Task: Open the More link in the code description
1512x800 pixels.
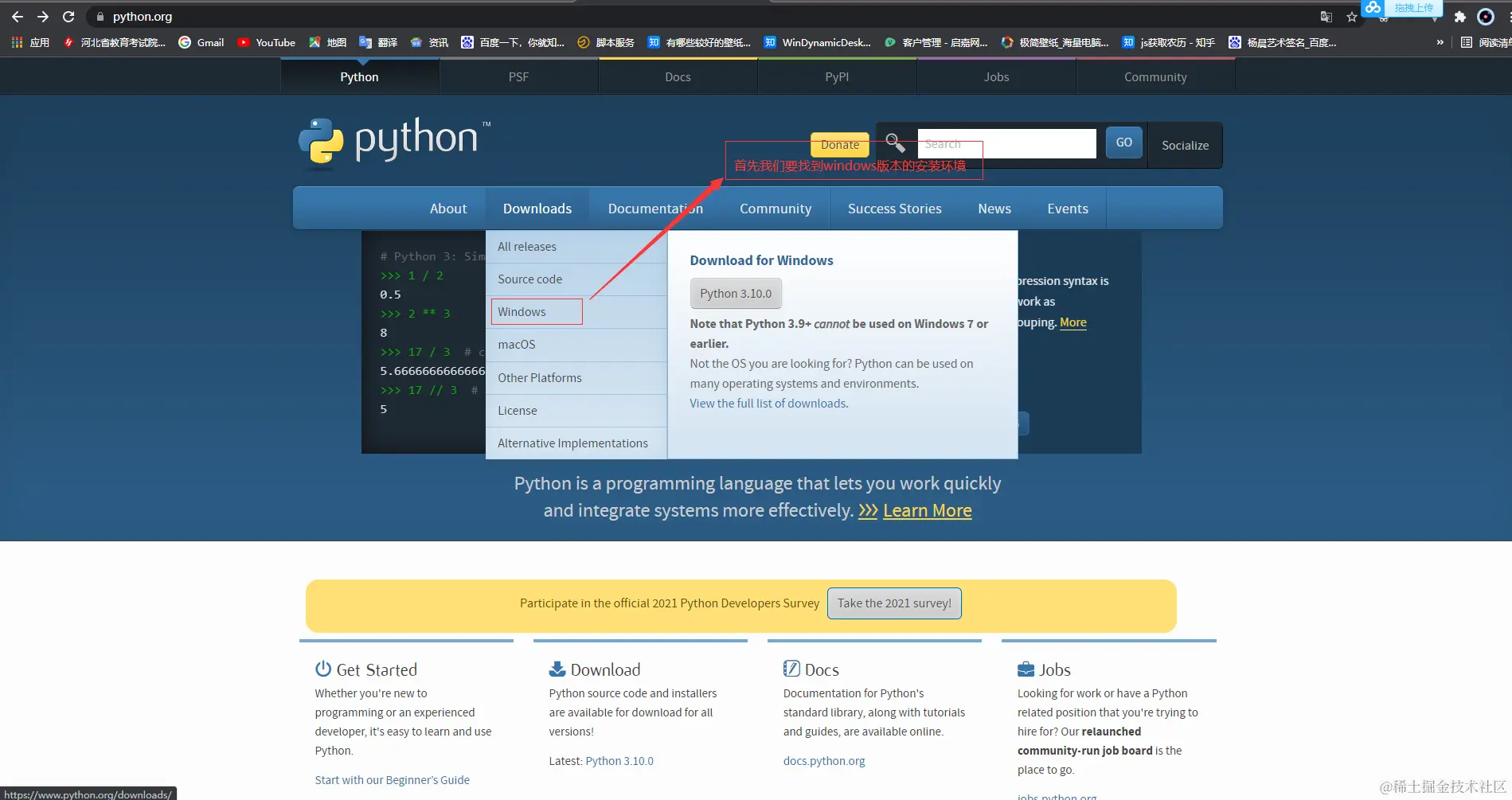Action: point(1073,322)
